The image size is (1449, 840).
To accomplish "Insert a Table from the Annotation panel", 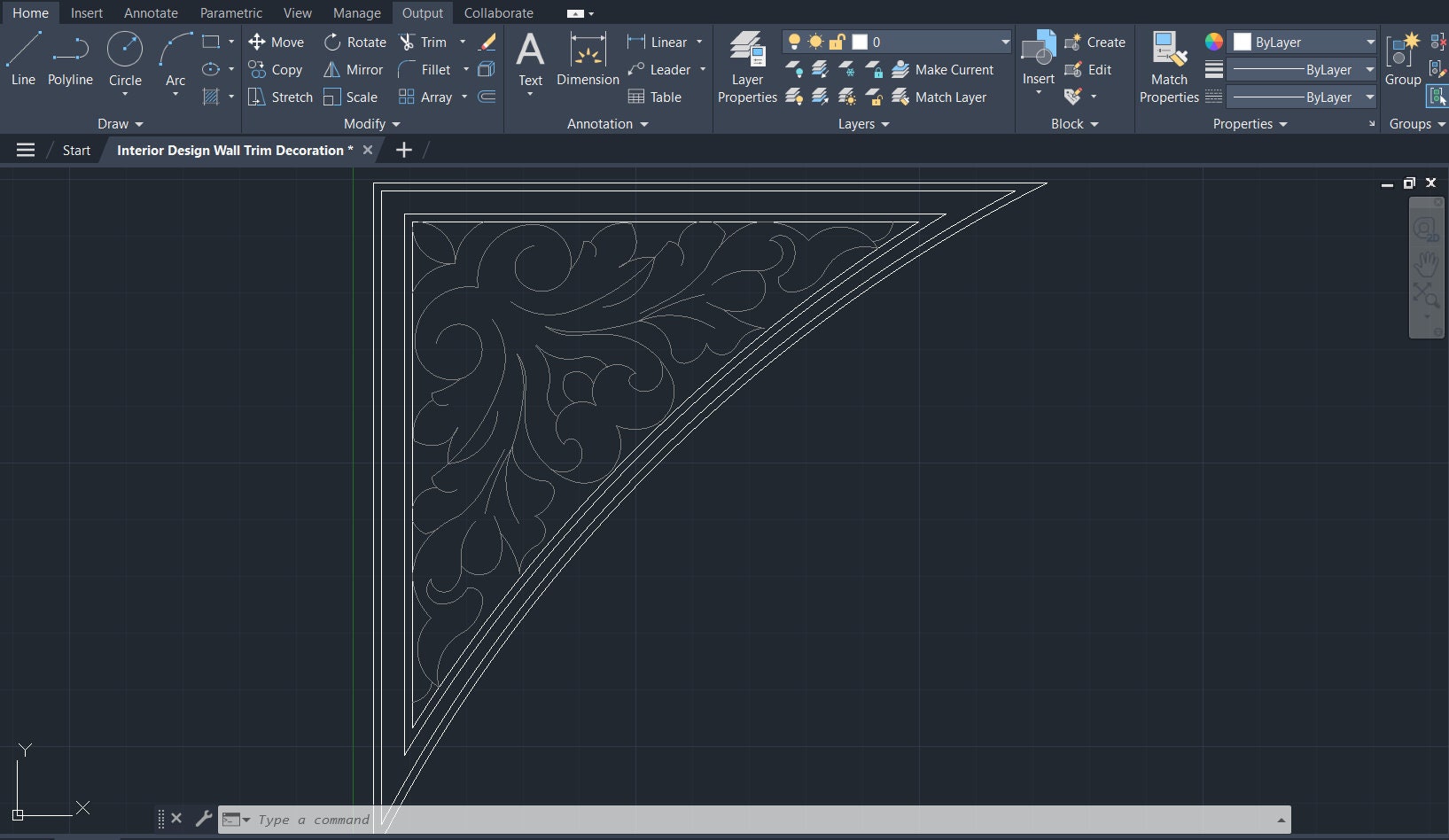I will click(656, 97).
